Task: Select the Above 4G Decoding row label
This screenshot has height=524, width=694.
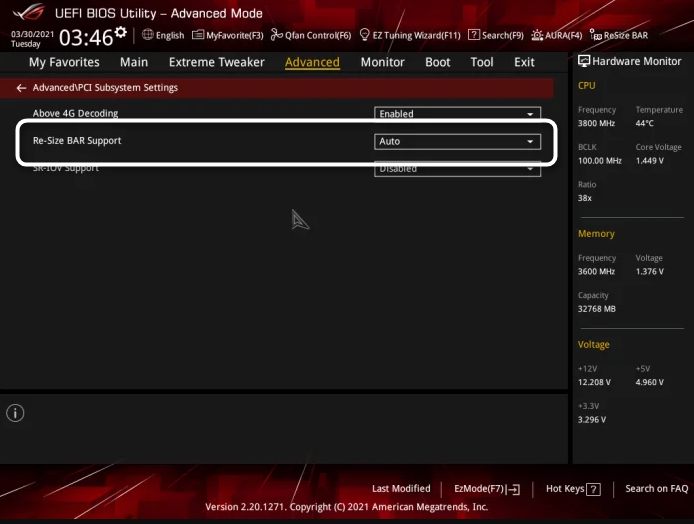Action: click(x=75, y=113)
